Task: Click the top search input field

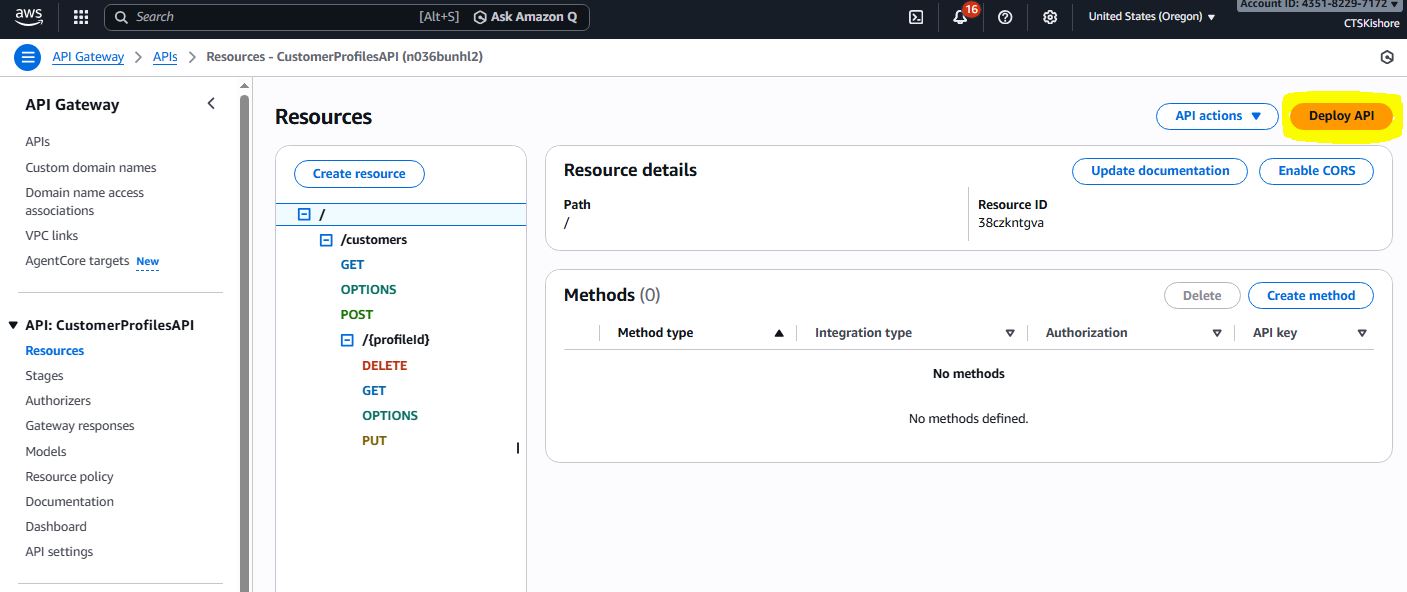Action: 280,17
